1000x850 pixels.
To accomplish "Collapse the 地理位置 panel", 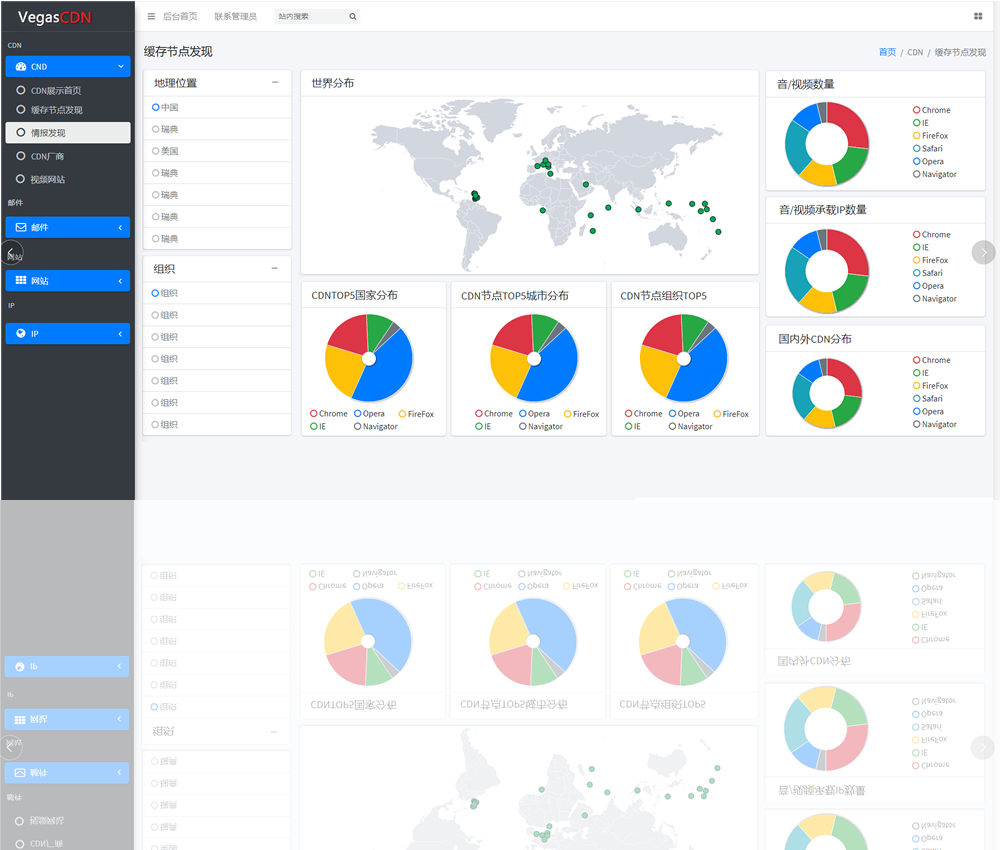I will tap(275, 83).
